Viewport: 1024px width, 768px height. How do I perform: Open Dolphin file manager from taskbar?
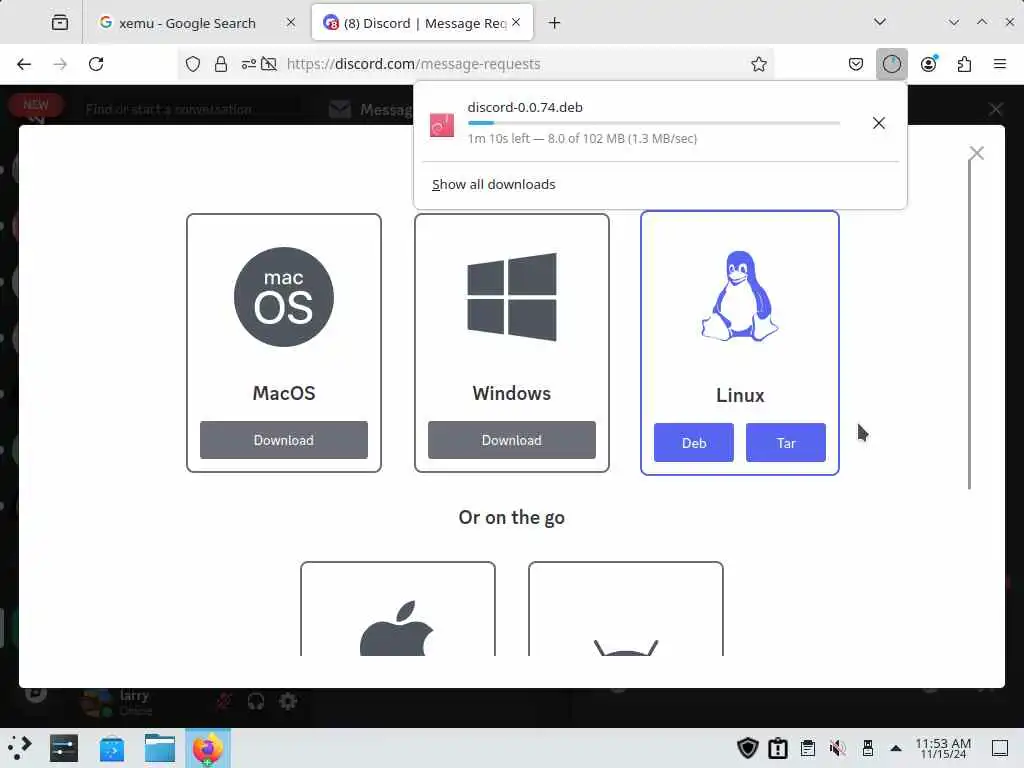coord(160,748)
